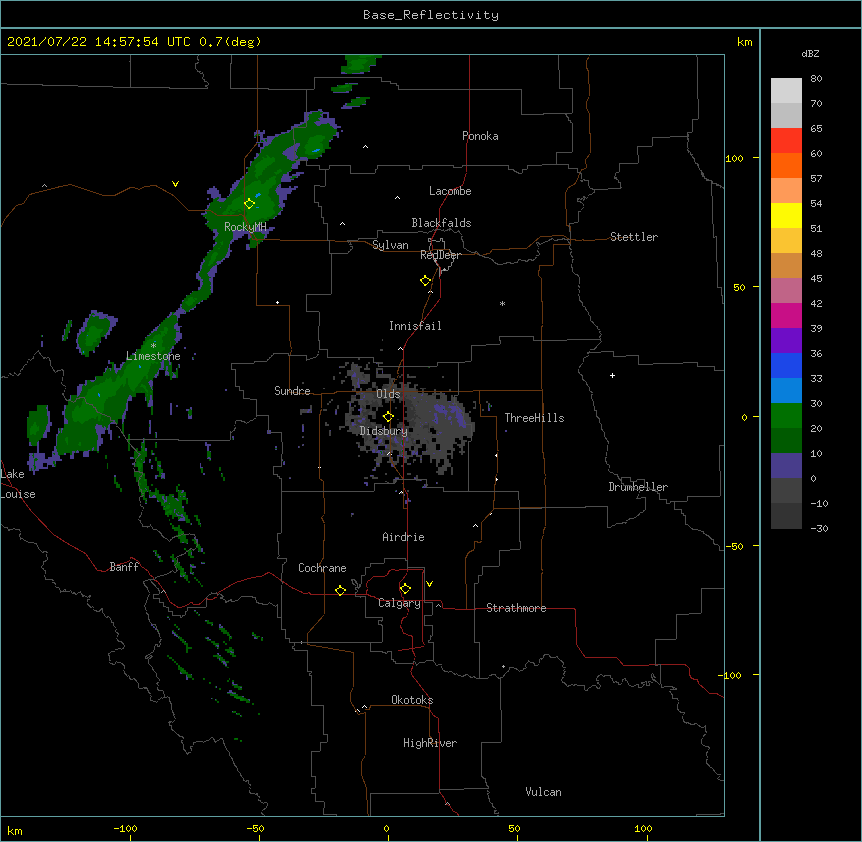Click the asterisk marker above Limestone

[153, 345]
